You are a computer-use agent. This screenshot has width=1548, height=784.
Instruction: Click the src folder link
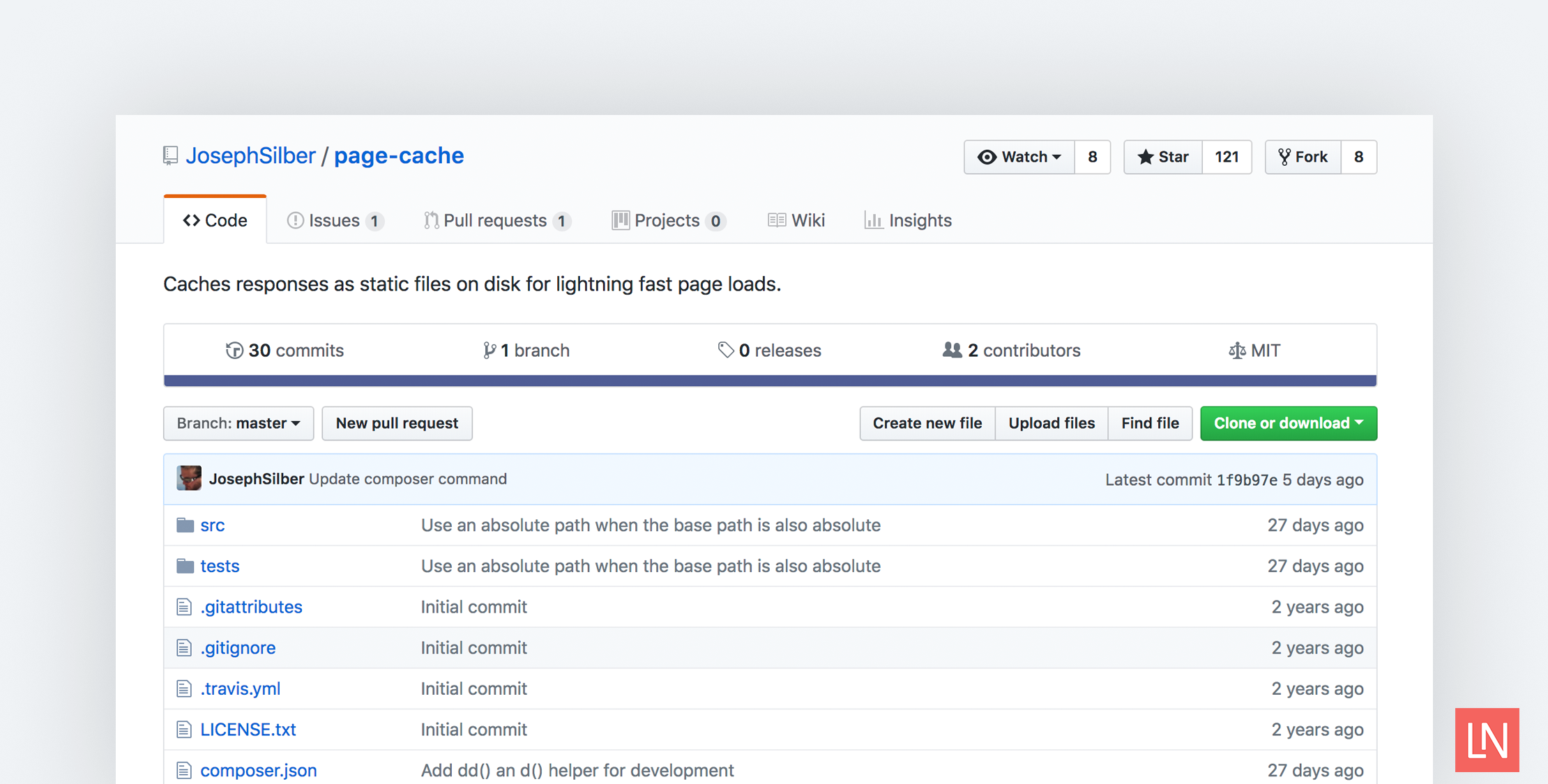[x=213, y=525]
